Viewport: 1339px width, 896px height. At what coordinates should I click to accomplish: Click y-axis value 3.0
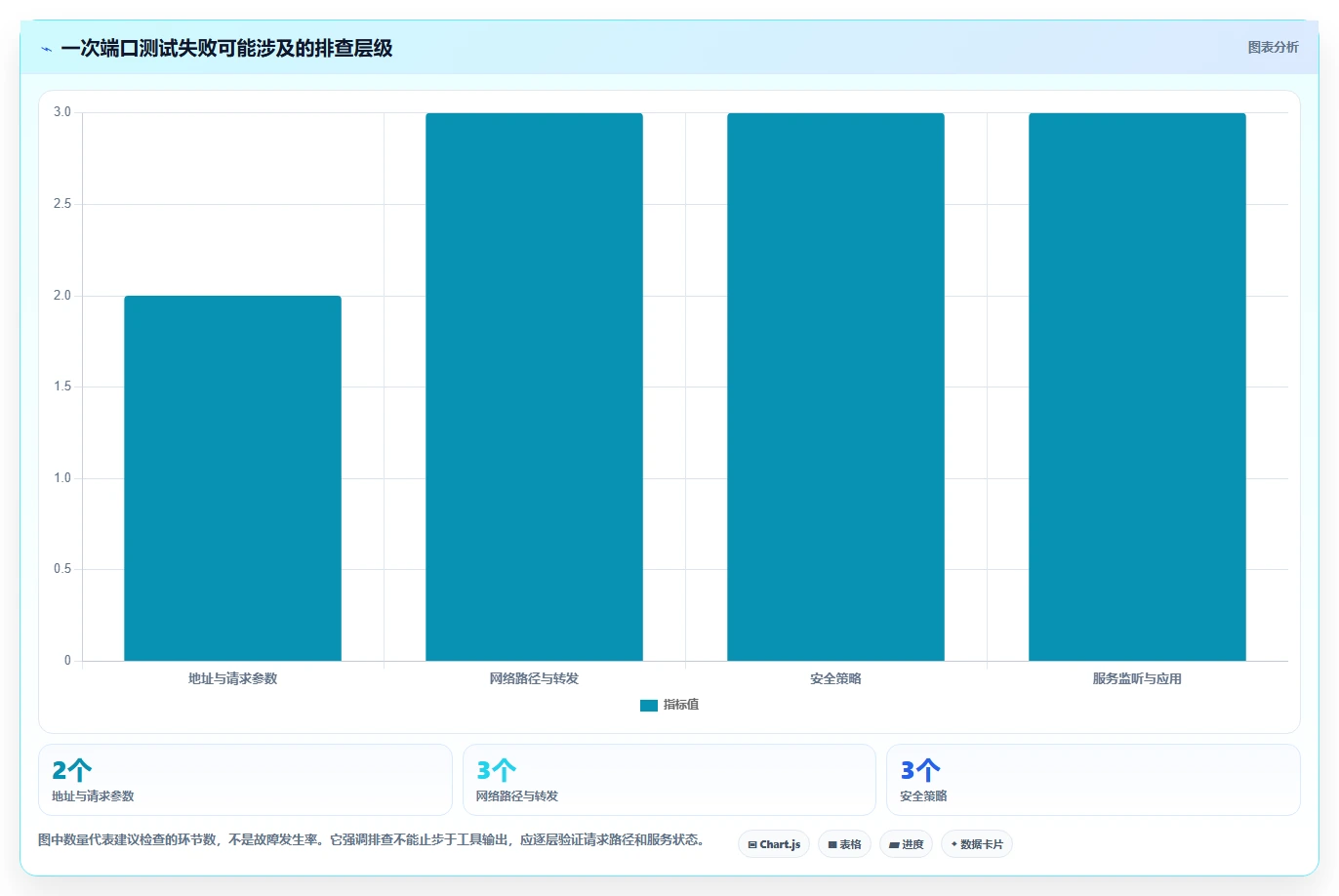62,112
